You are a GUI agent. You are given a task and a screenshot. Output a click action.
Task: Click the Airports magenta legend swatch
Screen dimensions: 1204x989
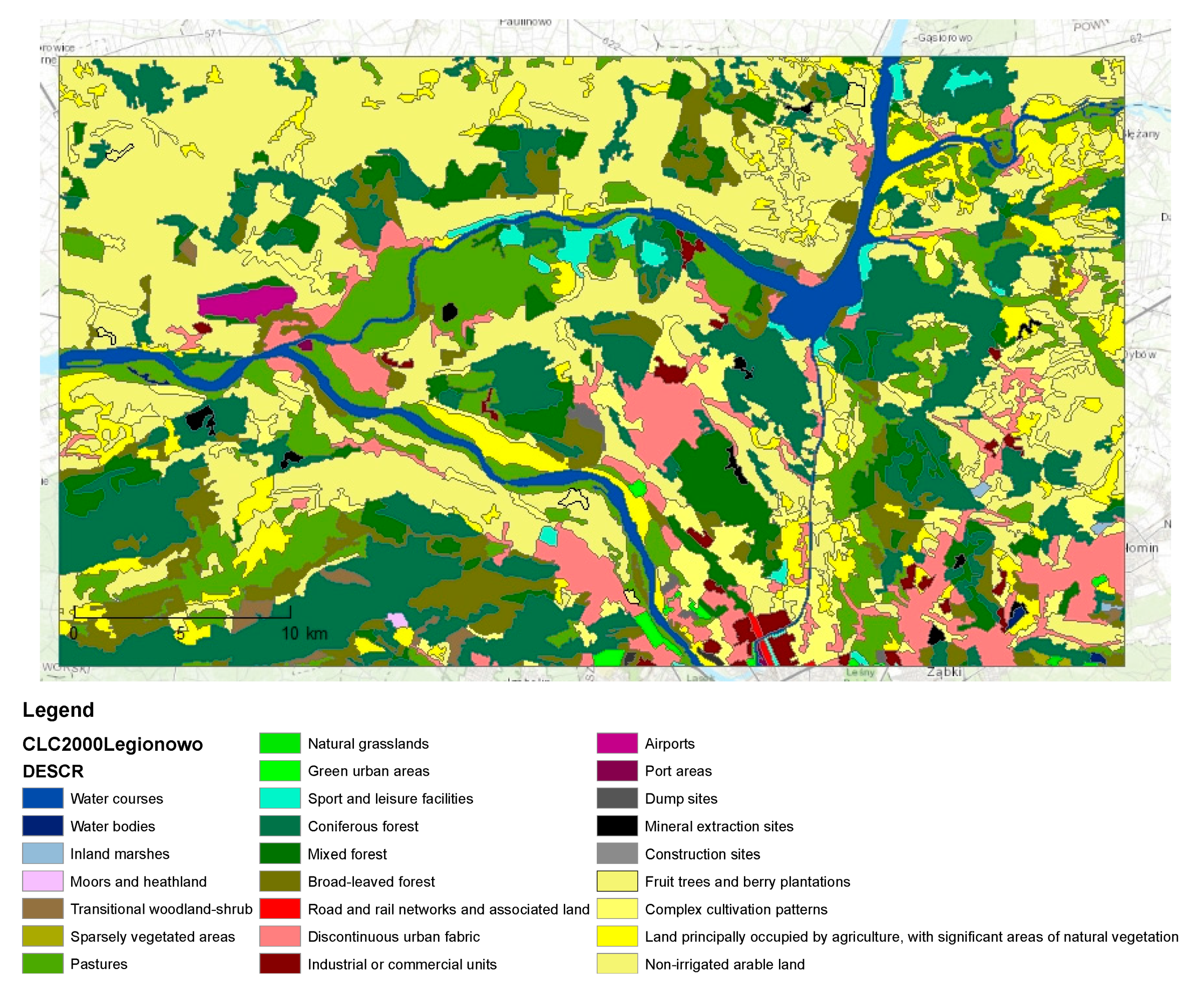[617, 743]
